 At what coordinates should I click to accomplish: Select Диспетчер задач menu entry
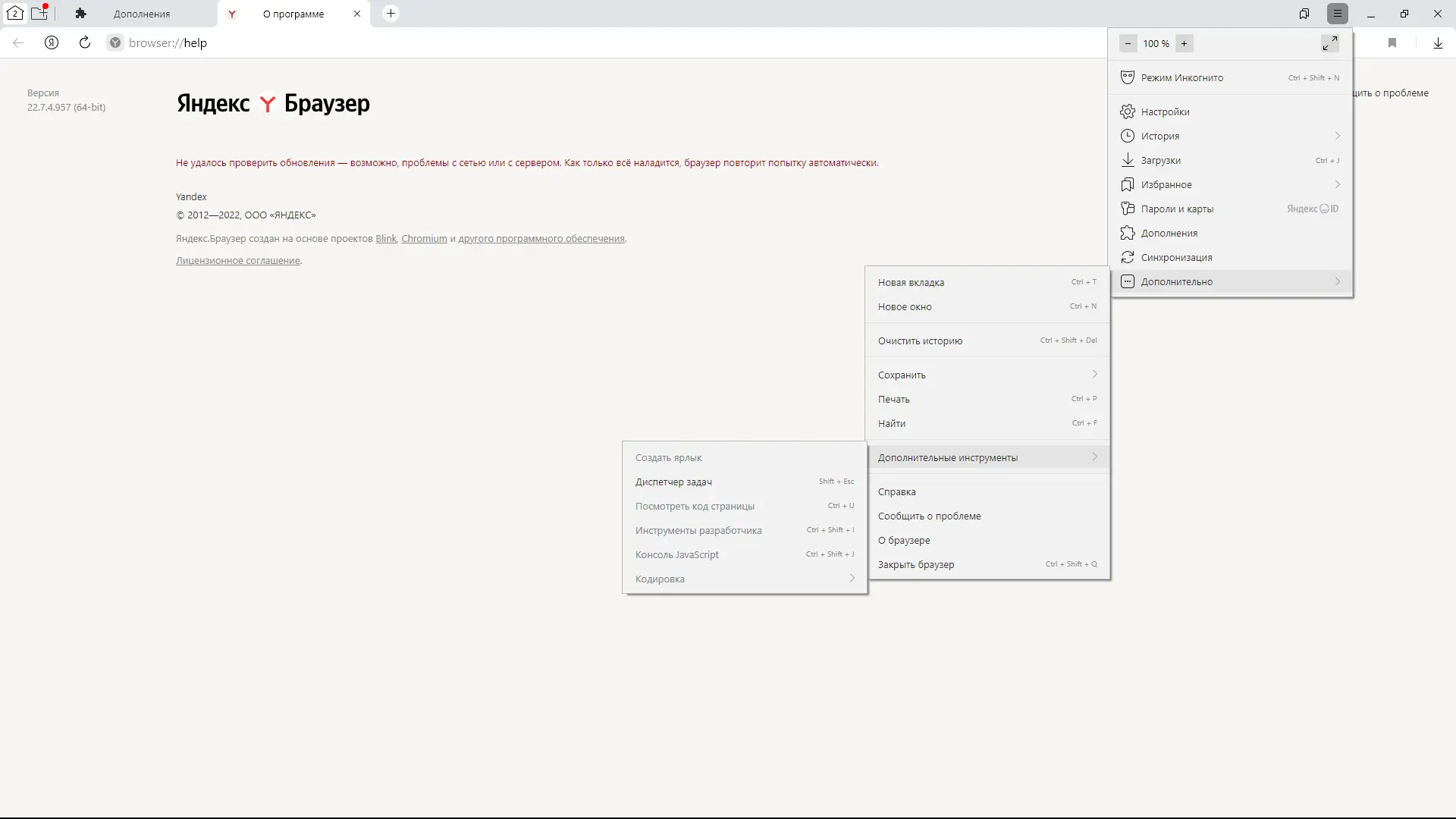click(673, 482)
